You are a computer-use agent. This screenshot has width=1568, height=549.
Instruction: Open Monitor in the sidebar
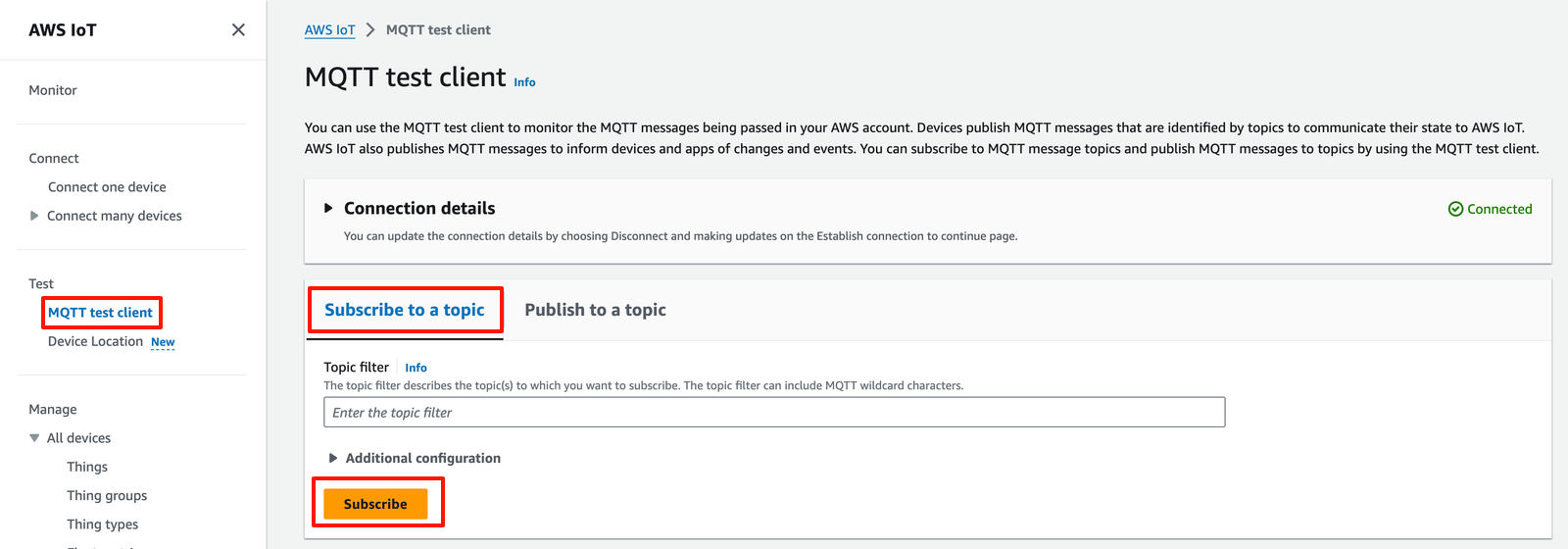point(53,90)
